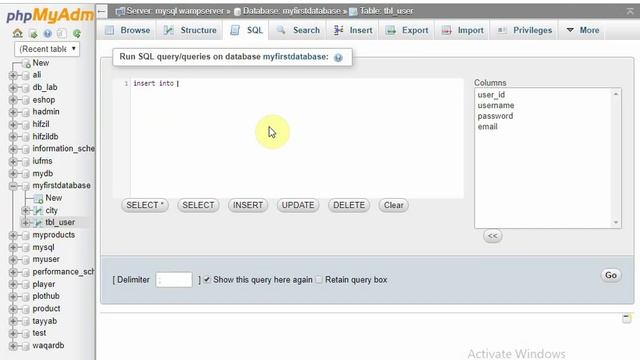Expand the db_lab database node
This screenshot has width=640, height=360.
(x=13, y=88)
